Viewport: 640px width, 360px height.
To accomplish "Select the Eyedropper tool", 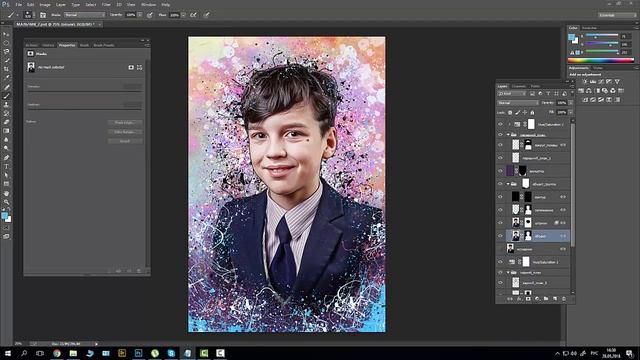I will tap(6, 78).
